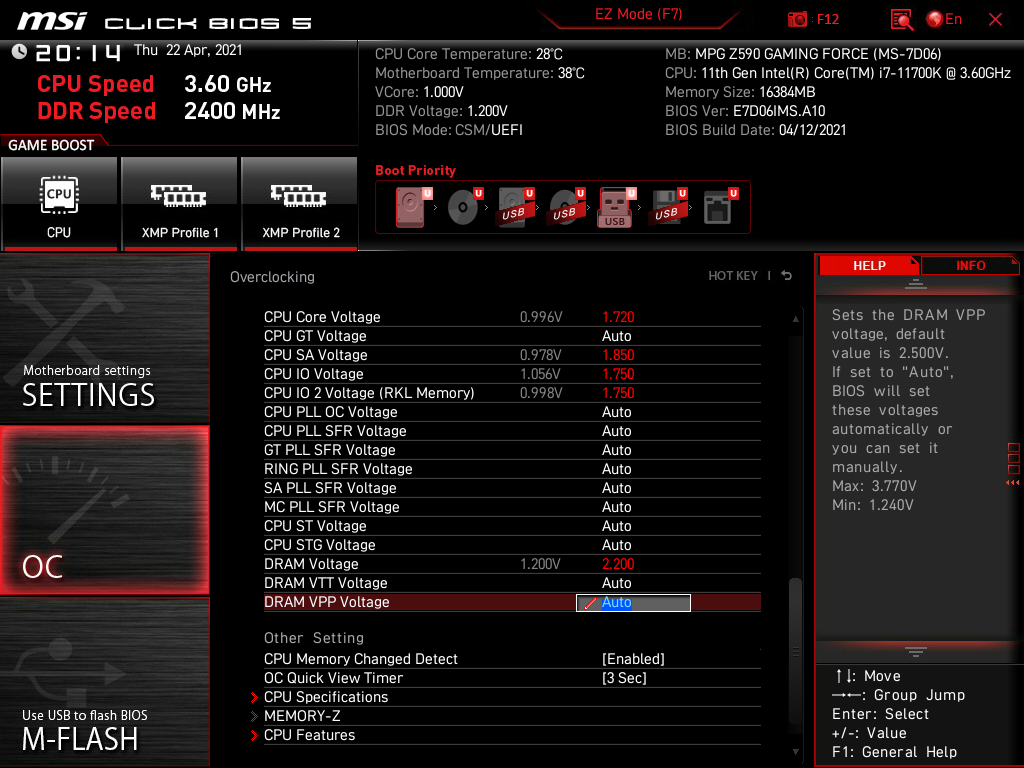
Task: Click the clock icon beside the time
Action: [19, 52]
